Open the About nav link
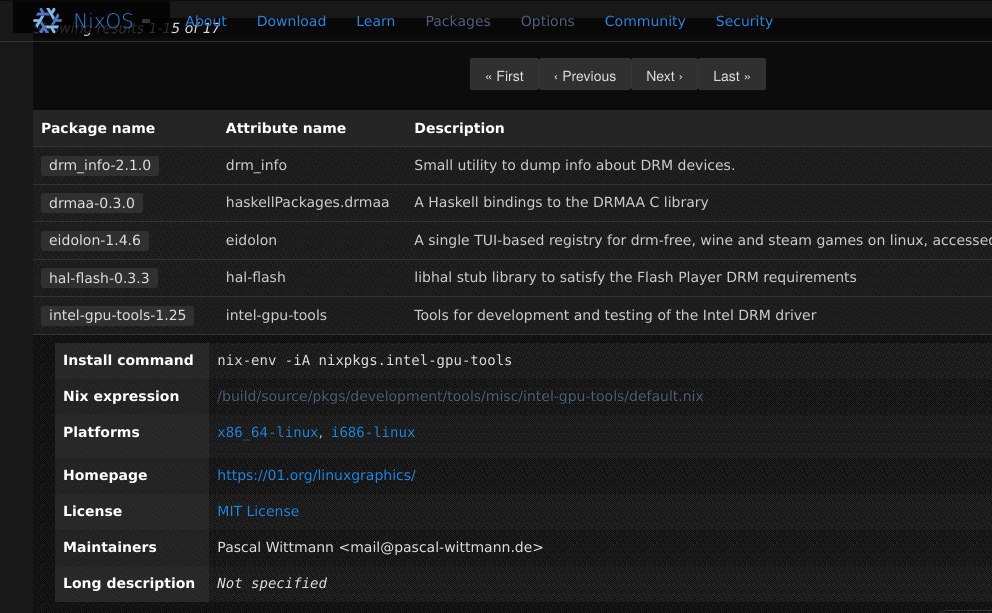The width and height of the screenshot is (992, 613). pos(206,21)
